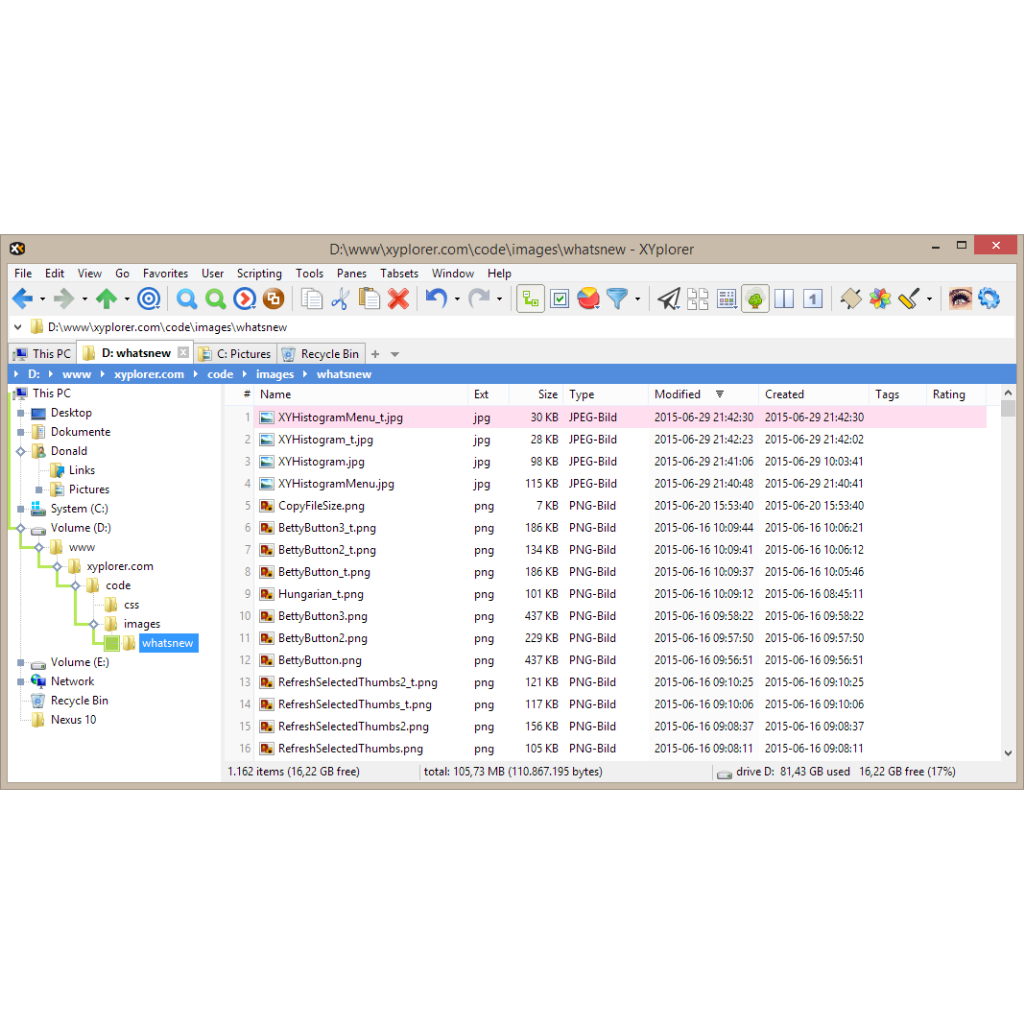Switch to the Recycle Bin tab
This screenshot has height=1024, width=1024.
pos(321,353)
